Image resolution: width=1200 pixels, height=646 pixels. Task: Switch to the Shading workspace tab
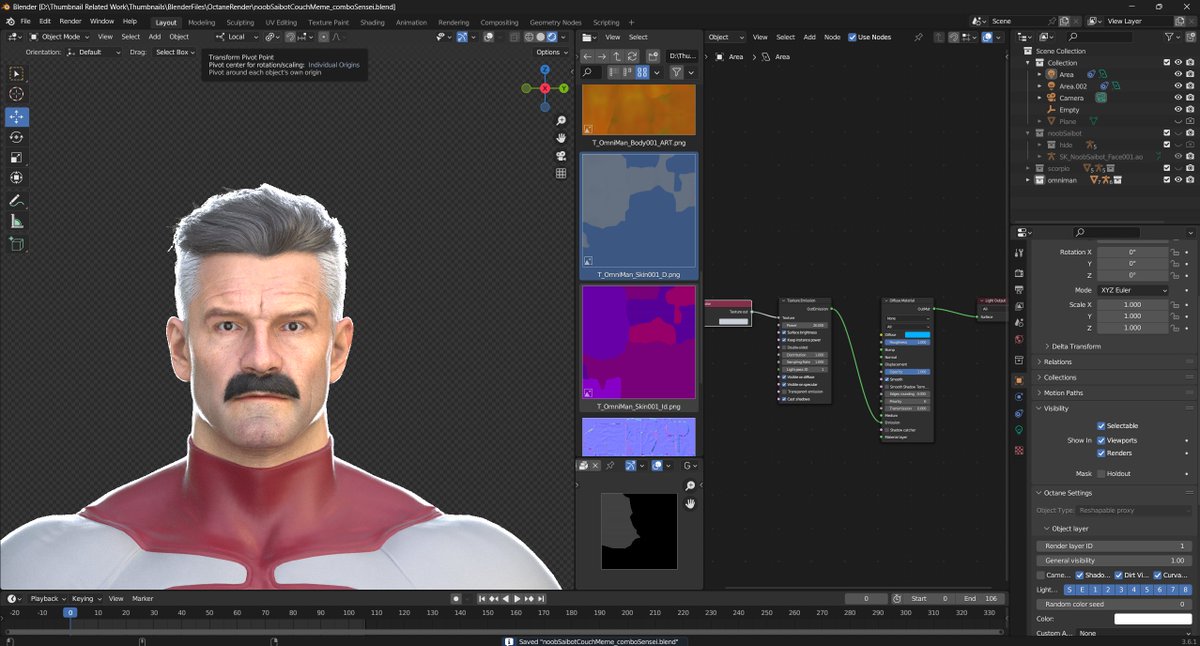pyautogui.click(x=372, y=22)
